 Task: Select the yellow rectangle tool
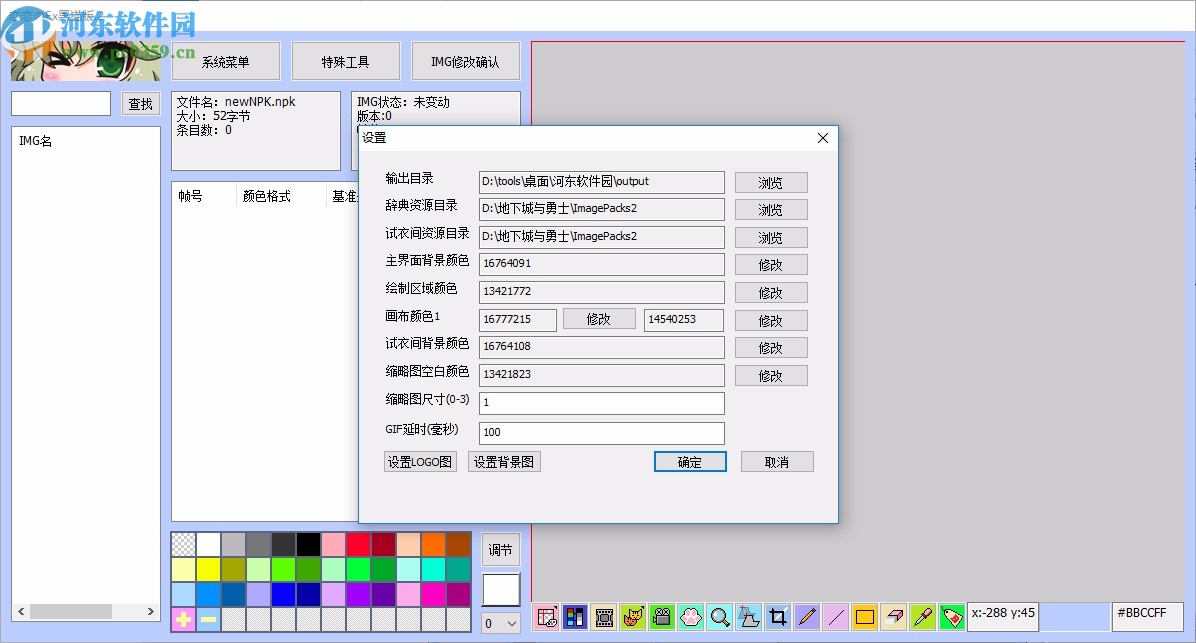pos(863,617)
